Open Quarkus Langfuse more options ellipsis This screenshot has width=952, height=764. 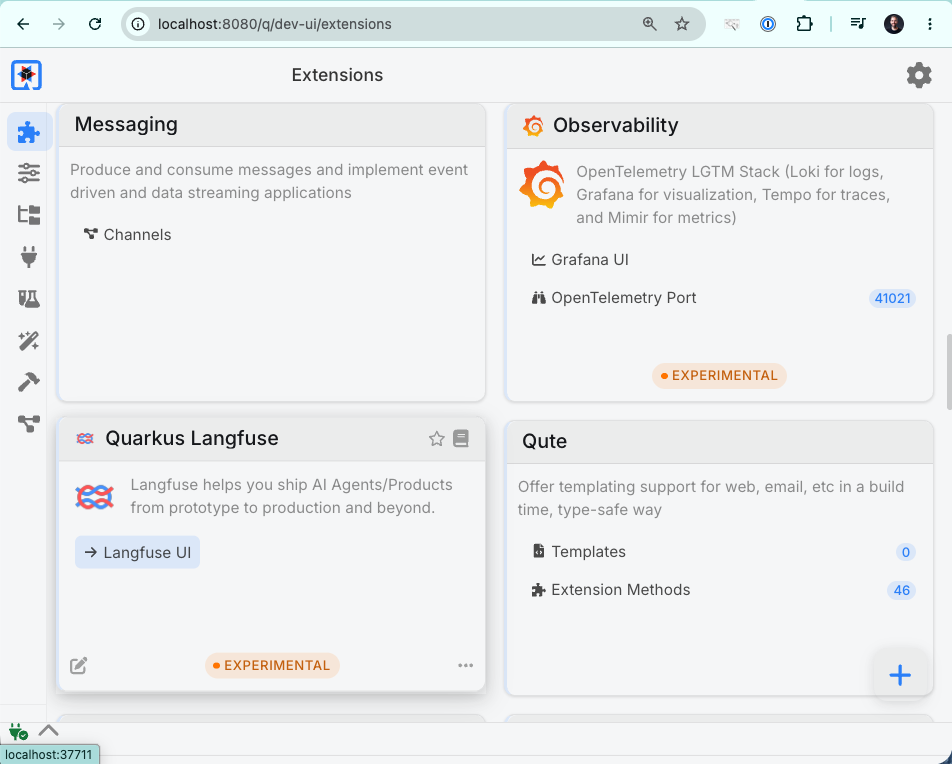coord(466,666)
